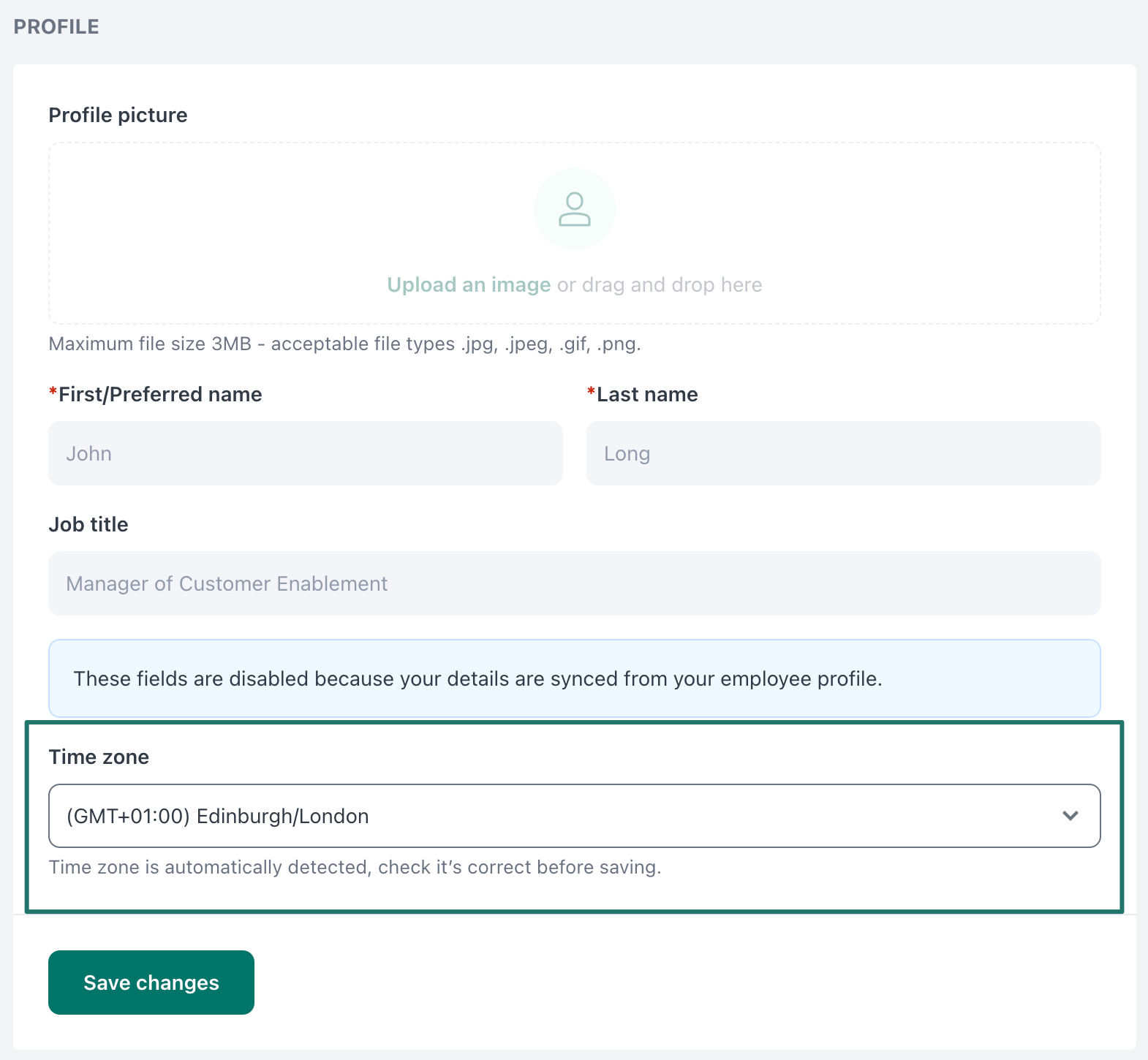Click the Save changes button

tap(151, 983)
